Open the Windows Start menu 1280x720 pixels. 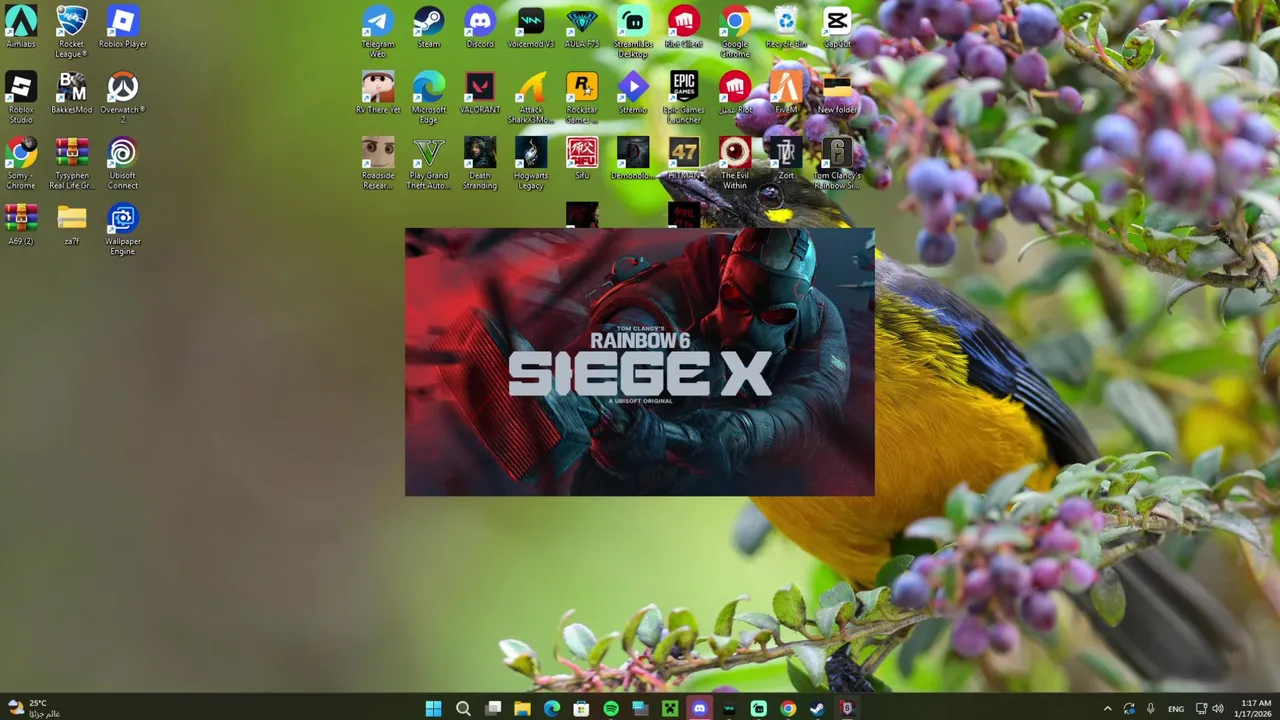433,708
